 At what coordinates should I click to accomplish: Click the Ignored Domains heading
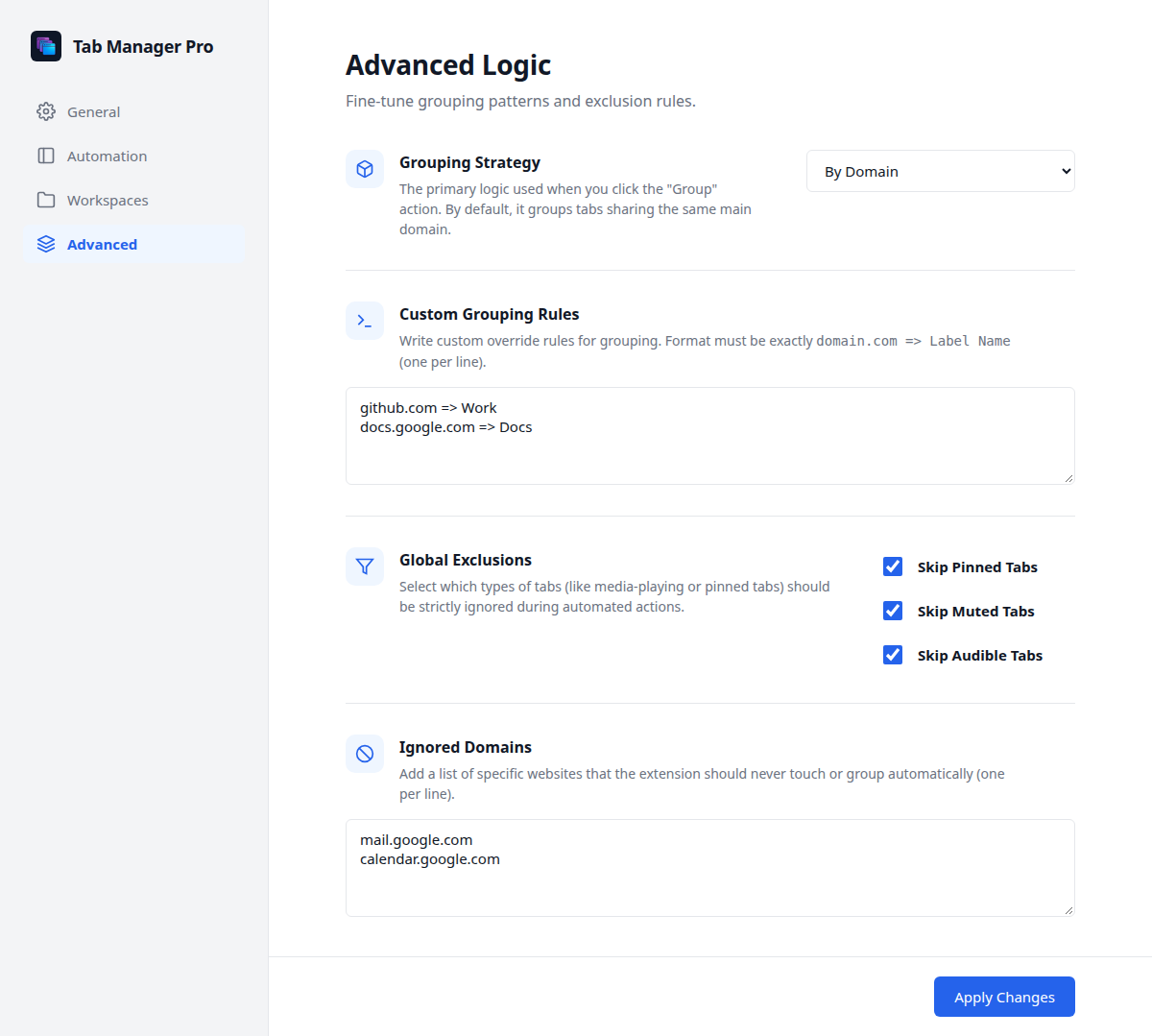[x=466, y=747]
